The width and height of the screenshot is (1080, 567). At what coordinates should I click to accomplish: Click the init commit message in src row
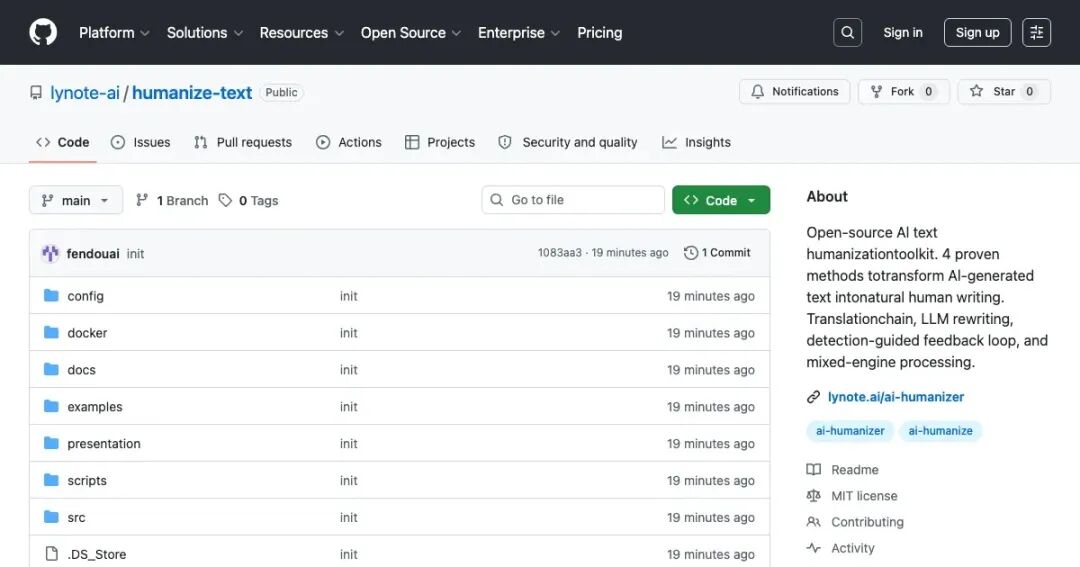point(349,517)
